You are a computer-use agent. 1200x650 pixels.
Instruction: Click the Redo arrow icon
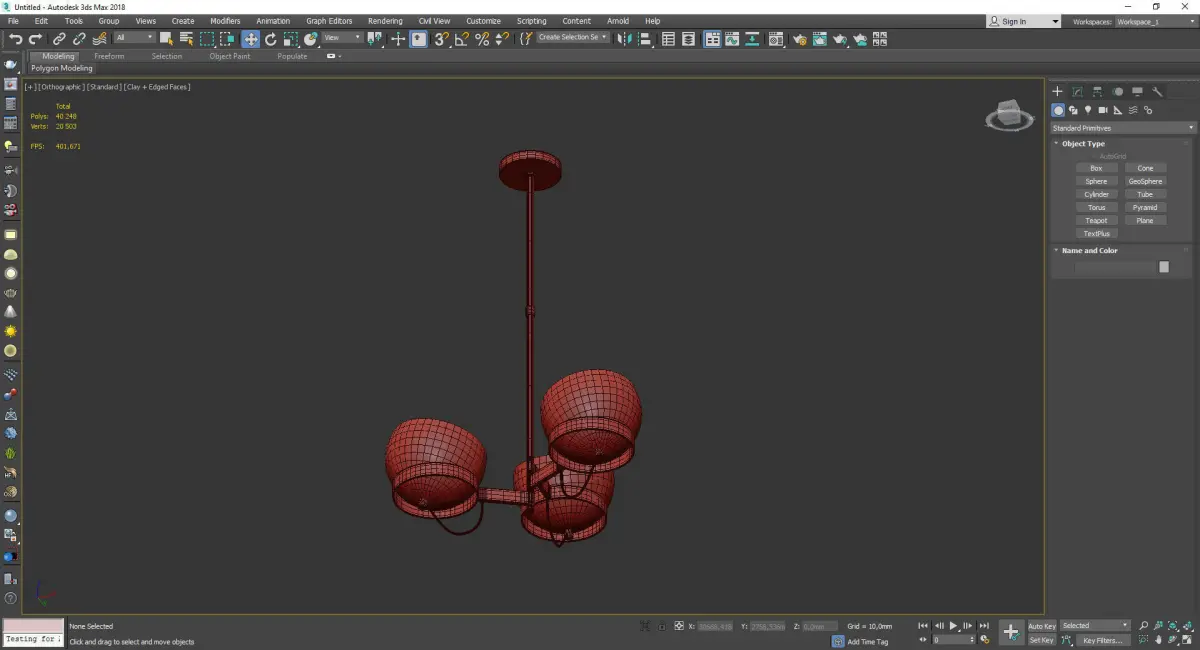click(35, 39)
